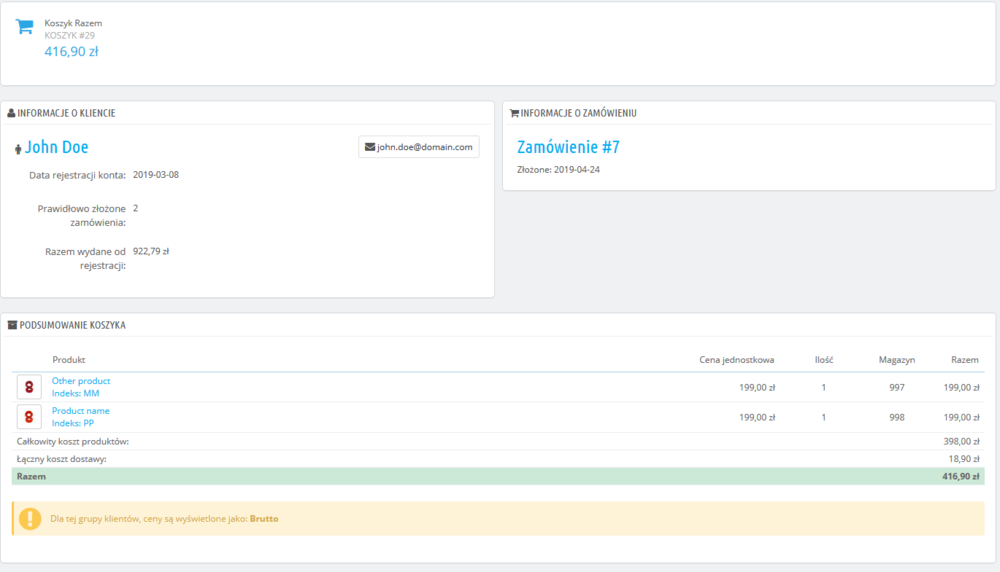This screenshot has width=1000, height=572.
Task: Click the Koszyk Razem title text
Action: 73,23
